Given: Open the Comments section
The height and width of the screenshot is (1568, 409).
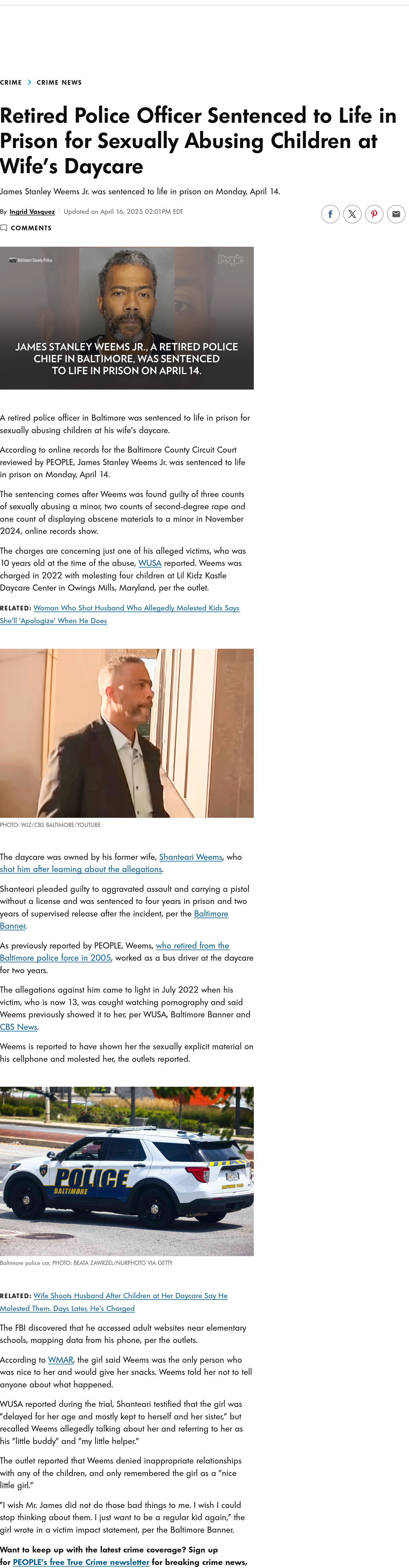Looking at the screenshot, I should click(31, 228).
